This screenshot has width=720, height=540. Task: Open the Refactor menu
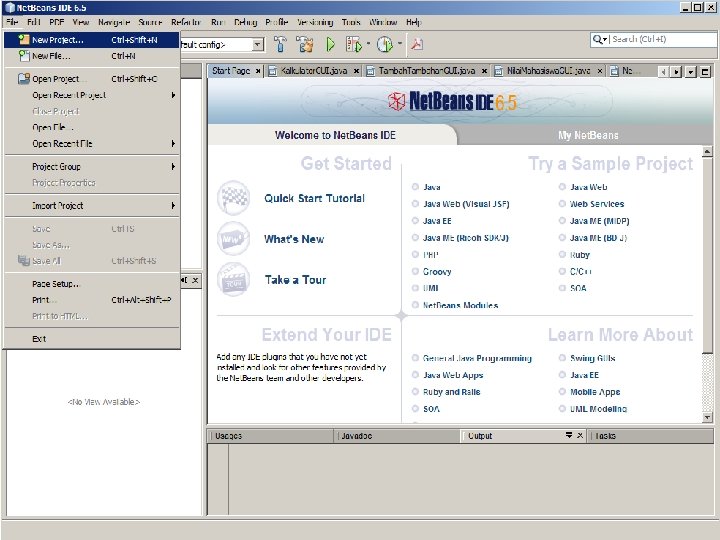click(186, 22)
